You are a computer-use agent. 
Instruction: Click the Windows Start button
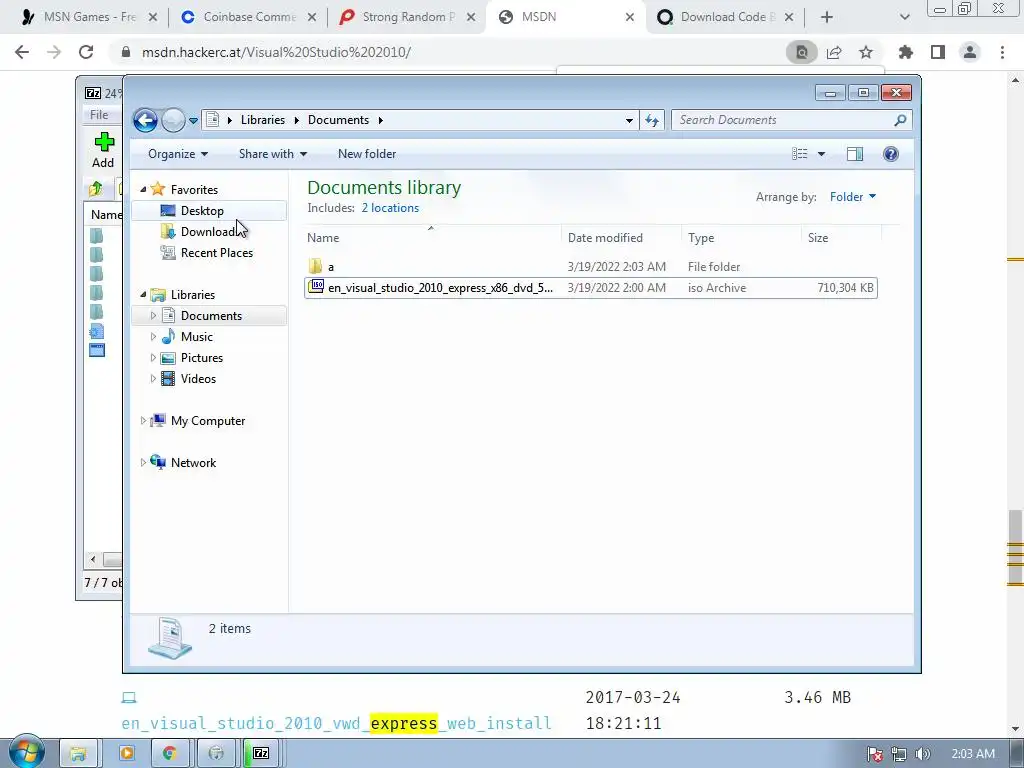26,752
